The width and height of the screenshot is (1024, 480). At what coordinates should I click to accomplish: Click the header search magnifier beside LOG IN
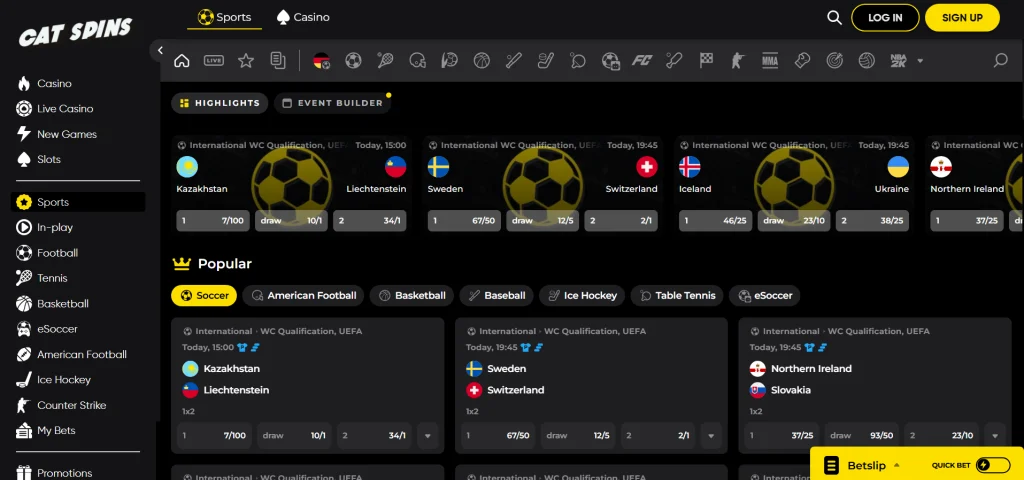pyautogui.click(x=834, y=18)
